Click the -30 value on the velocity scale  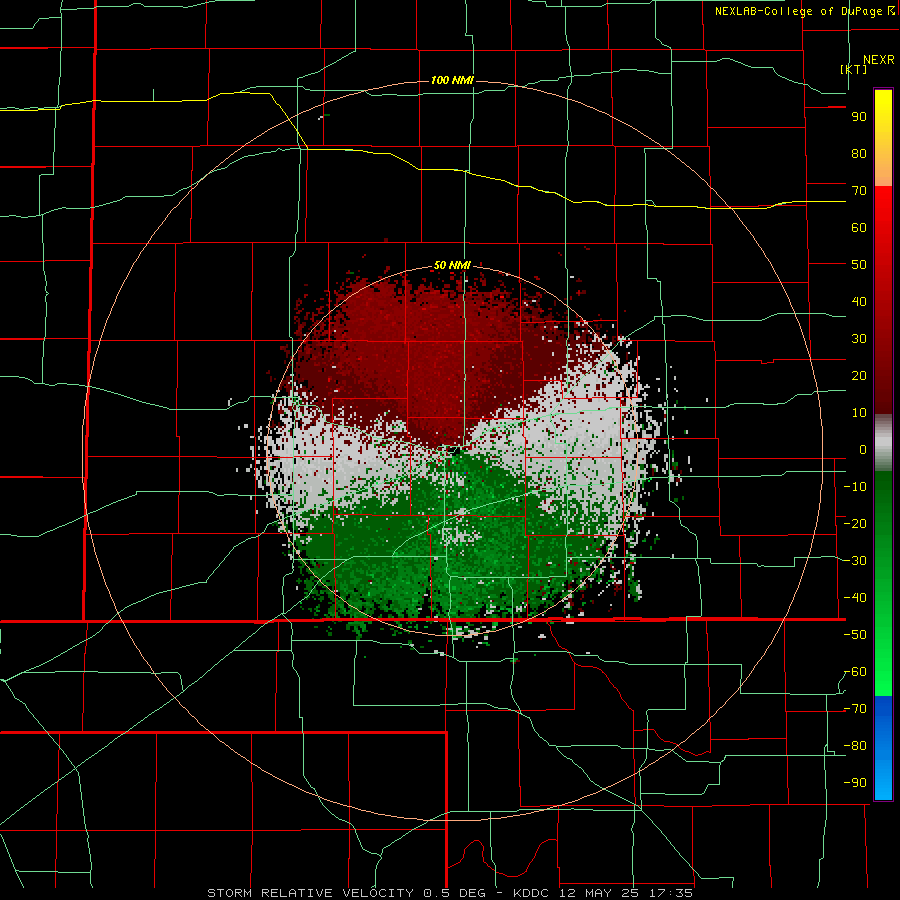tap(855, 561)
